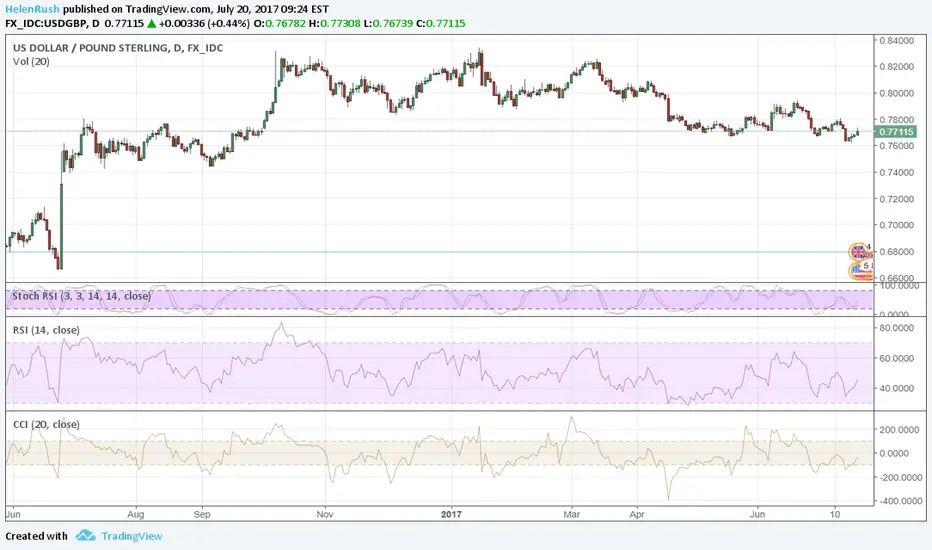Click the 80.0000 RSI axis label
The height and width of the screenshot is (550, 932).
896,328
